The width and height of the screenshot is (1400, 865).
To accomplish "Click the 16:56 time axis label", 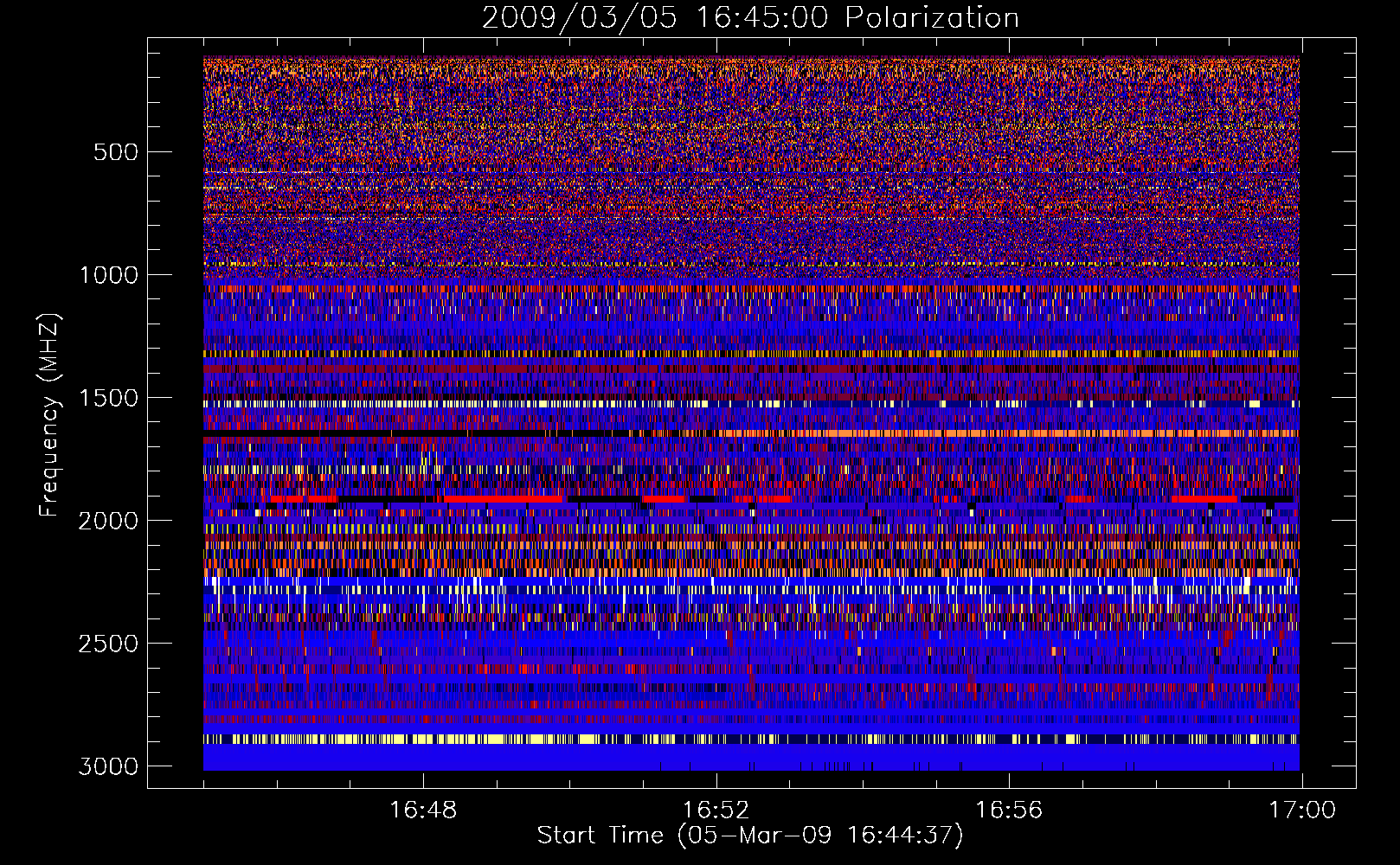I will 1009,811.
